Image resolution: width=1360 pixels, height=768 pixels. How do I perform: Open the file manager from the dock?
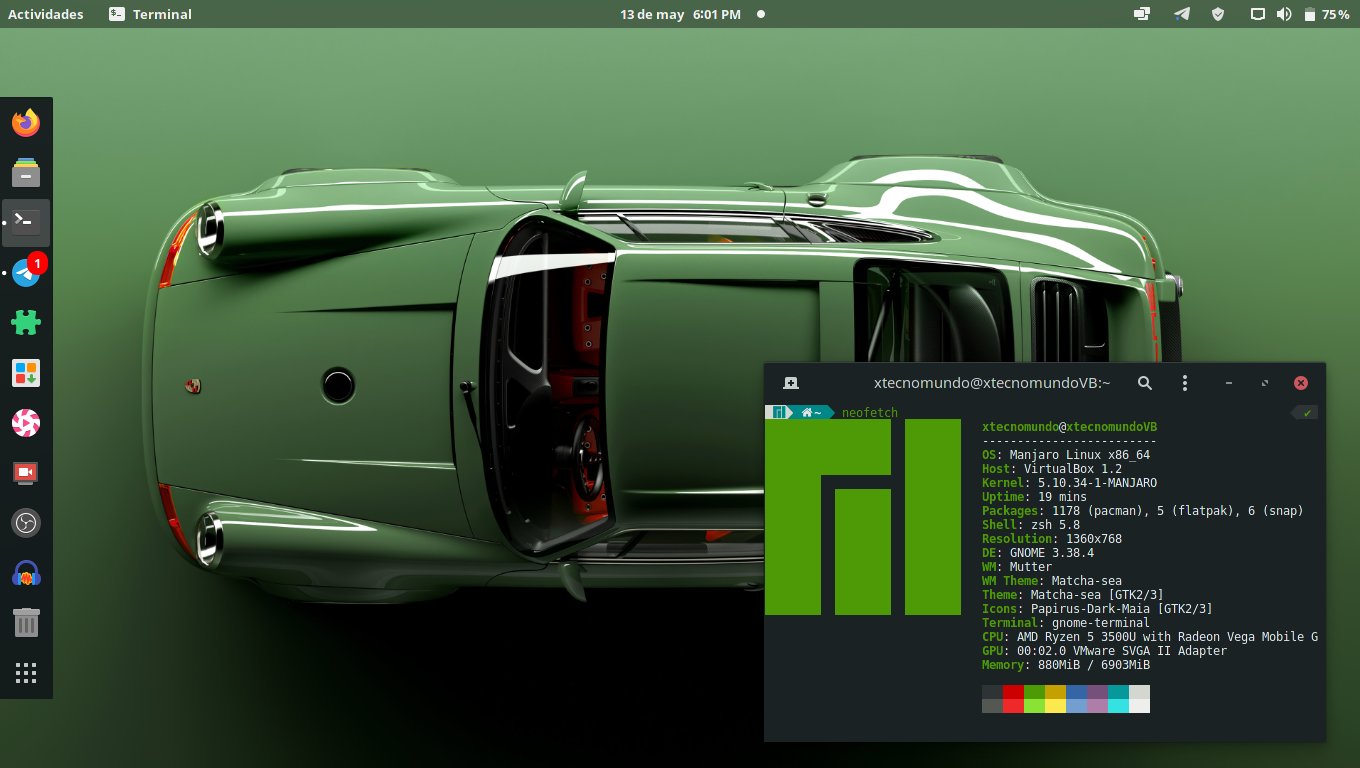click(x=26, y=173)
